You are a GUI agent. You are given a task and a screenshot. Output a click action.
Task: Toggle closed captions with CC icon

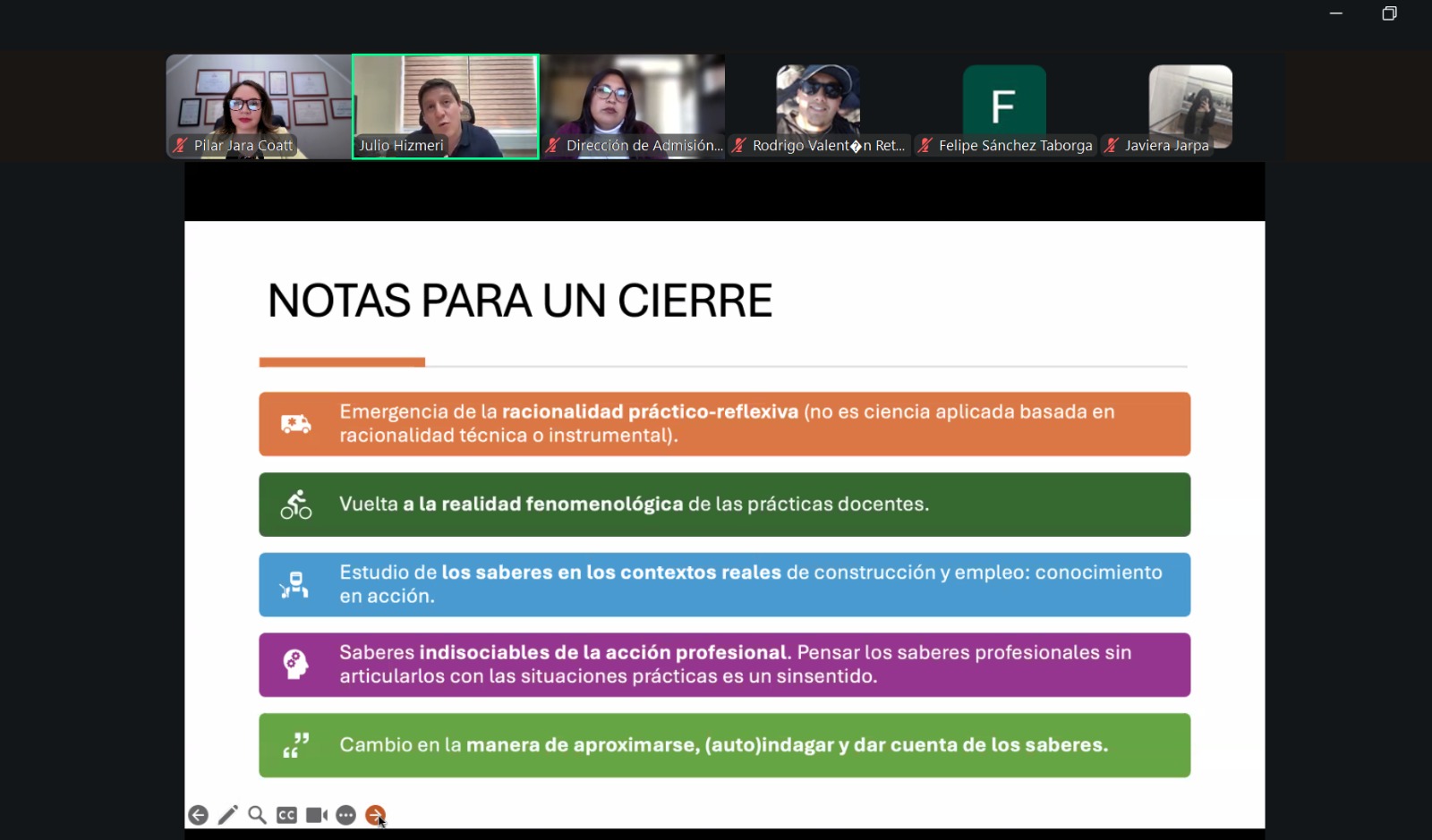tap(286, 815)
